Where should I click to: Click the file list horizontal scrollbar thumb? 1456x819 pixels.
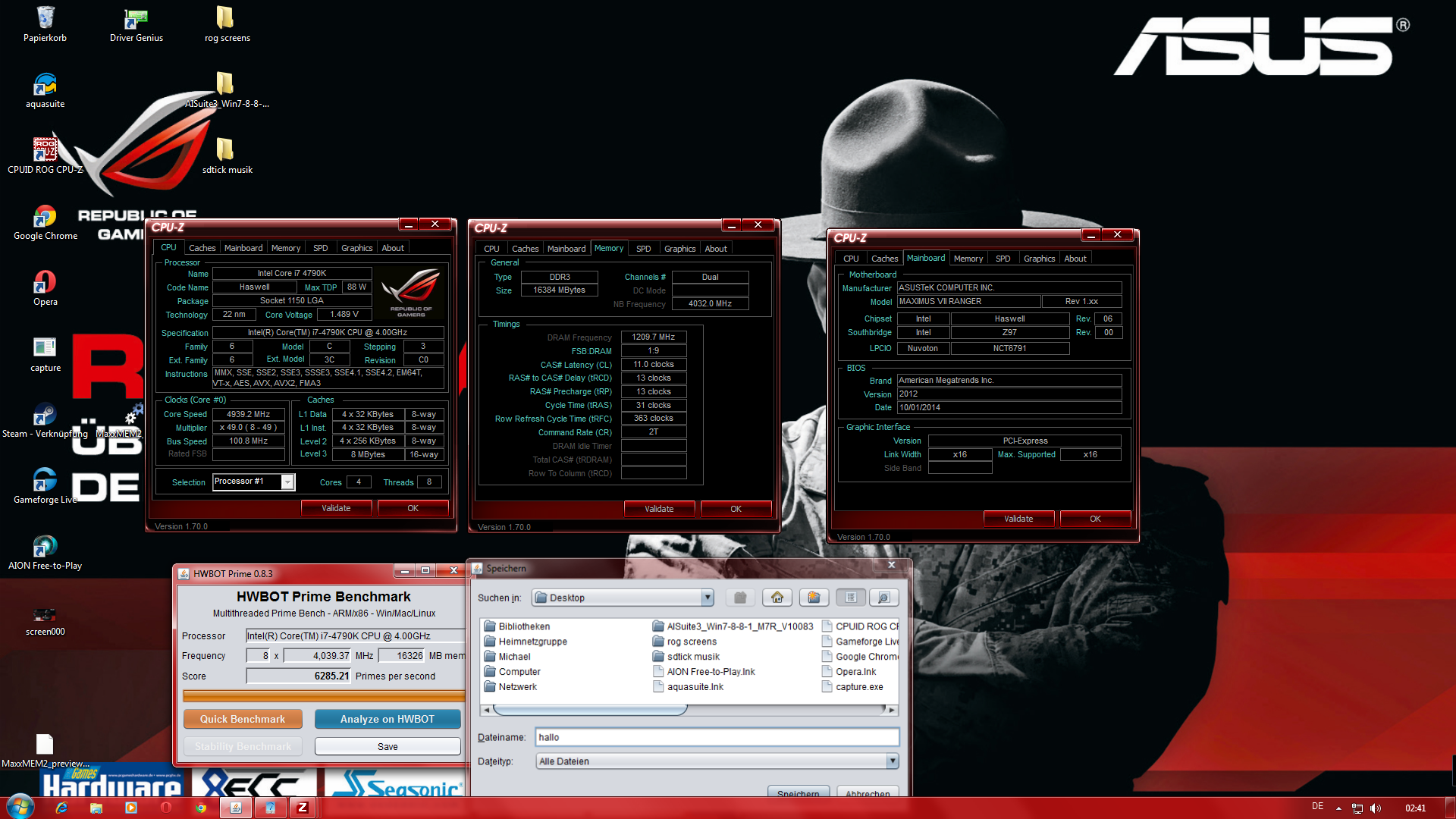[x=590, y=710]
